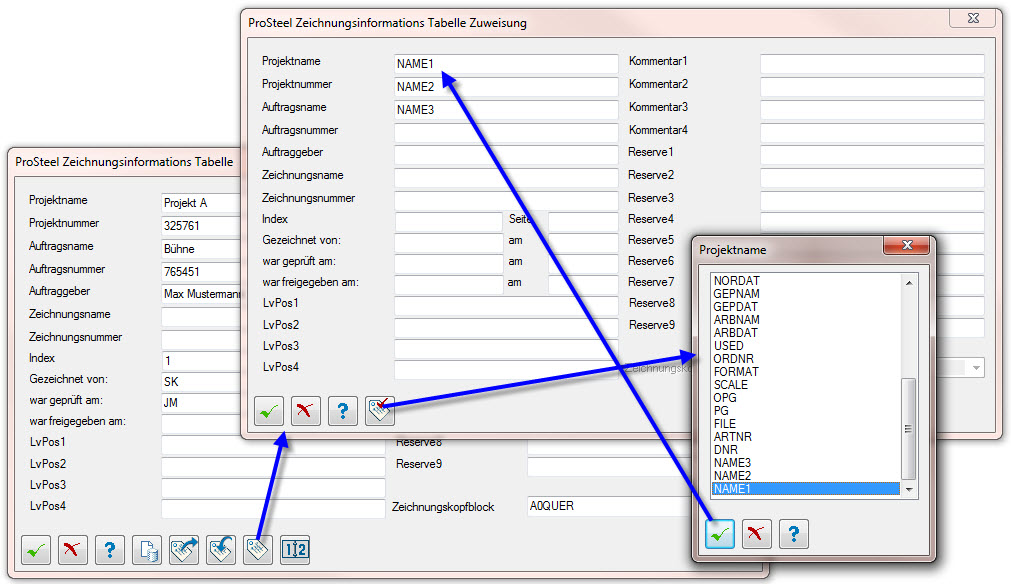1011x584 pixels.
Task: Click the LvPos1 field in Zuweisung dialog
Action: coord(506,306)
